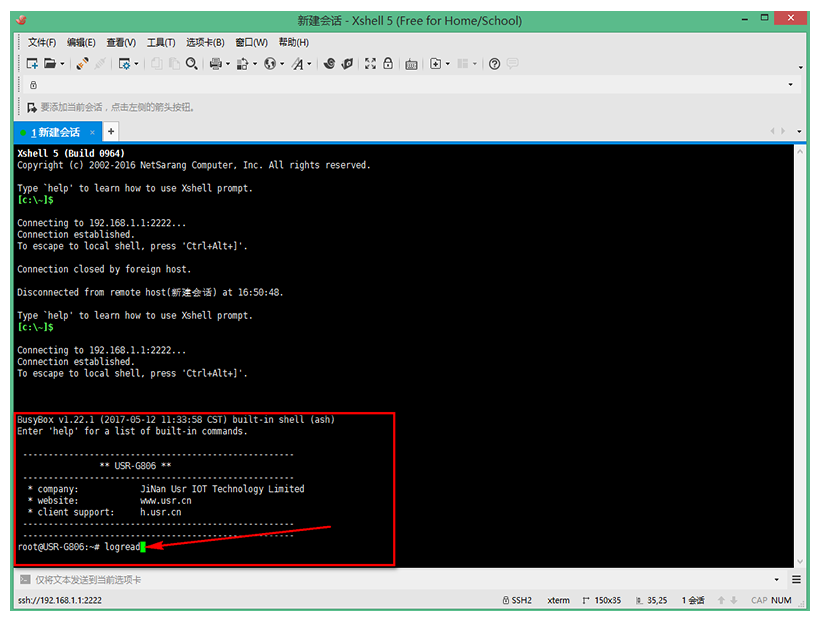This screenshot has height=621, width=820.
Task: Open the Help question mark icon
Action: (494, 64)
